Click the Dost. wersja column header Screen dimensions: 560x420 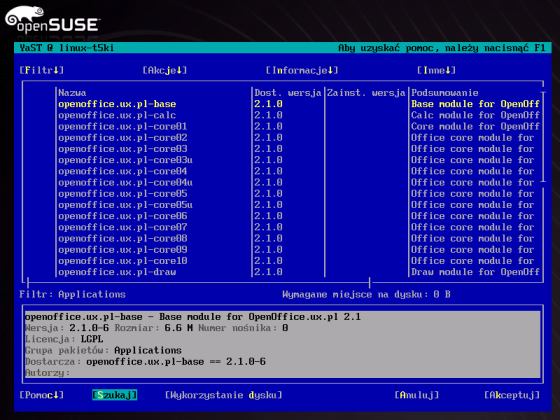pos(288,93)
